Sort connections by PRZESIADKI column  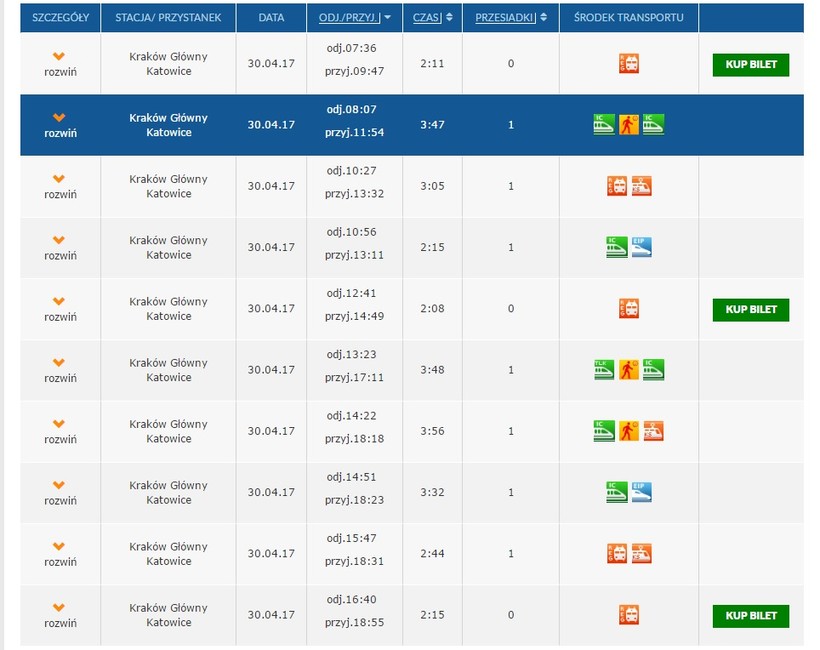pos(510,18)
